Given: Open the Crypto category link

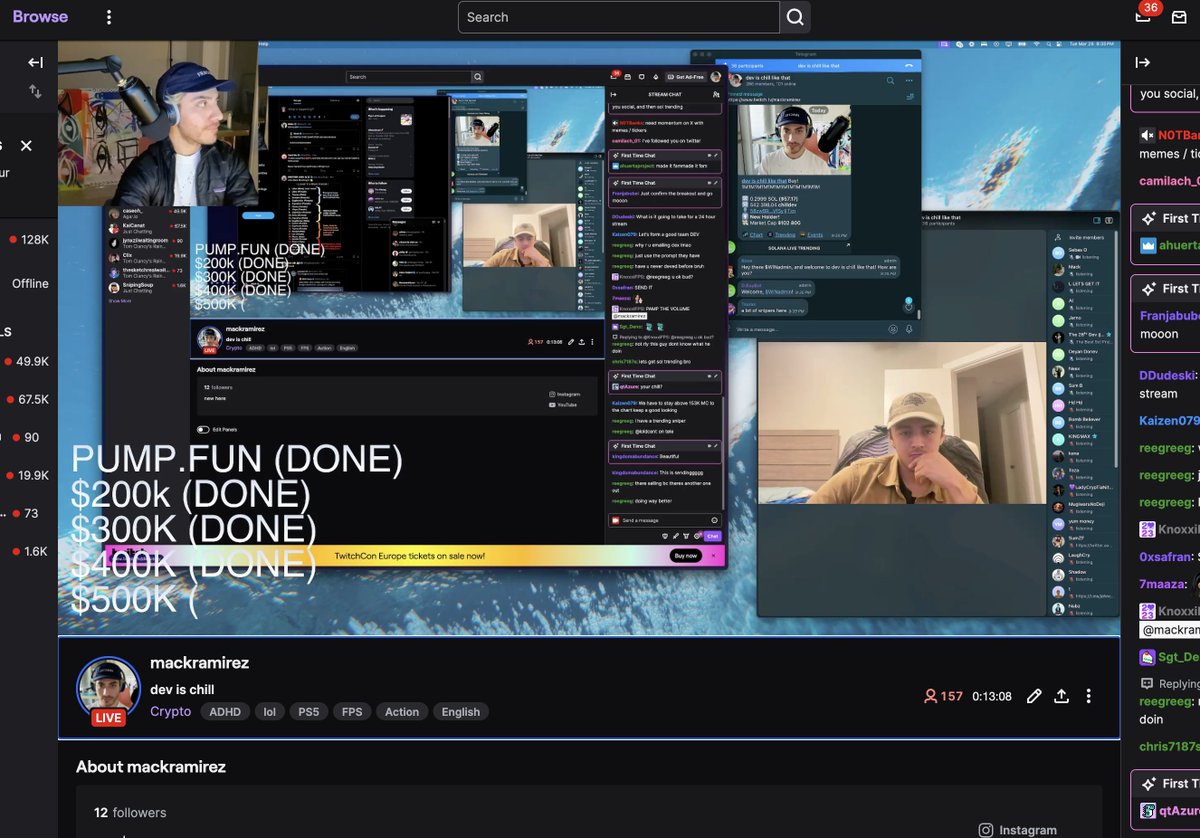Looking at the screenshot, I should click(x=170, y=712).
